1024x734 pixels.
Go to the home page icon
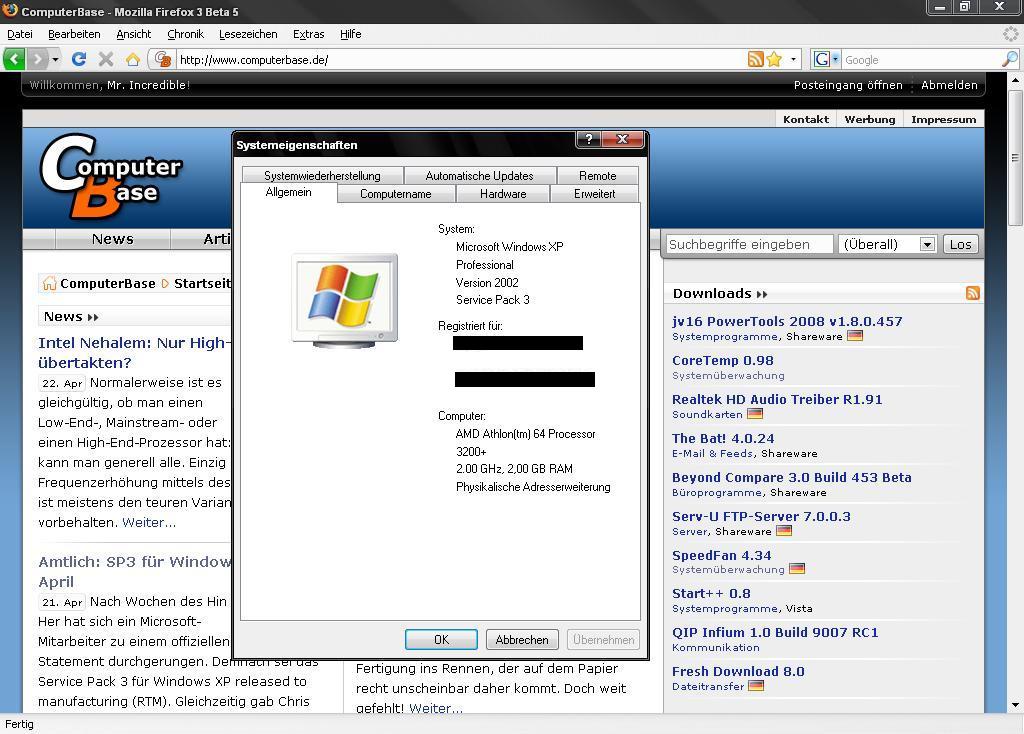[133, 59]
